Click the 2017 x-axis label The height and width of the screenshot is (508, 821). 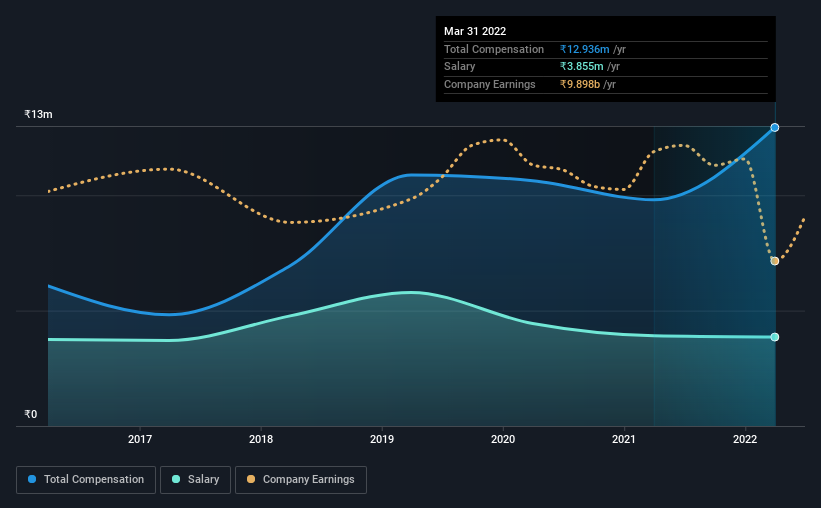[x=140, y=439]
